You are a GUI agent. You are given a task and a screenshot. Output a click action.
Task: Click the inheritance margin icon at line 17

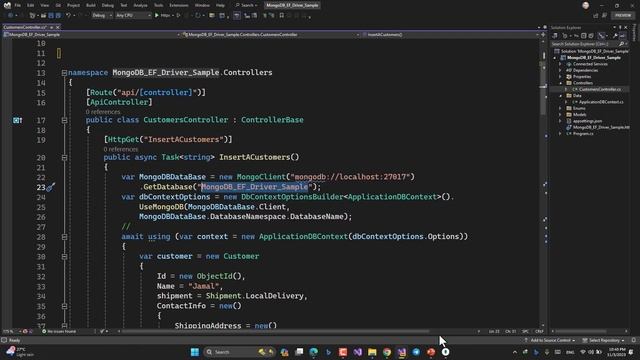click(17, 120)
